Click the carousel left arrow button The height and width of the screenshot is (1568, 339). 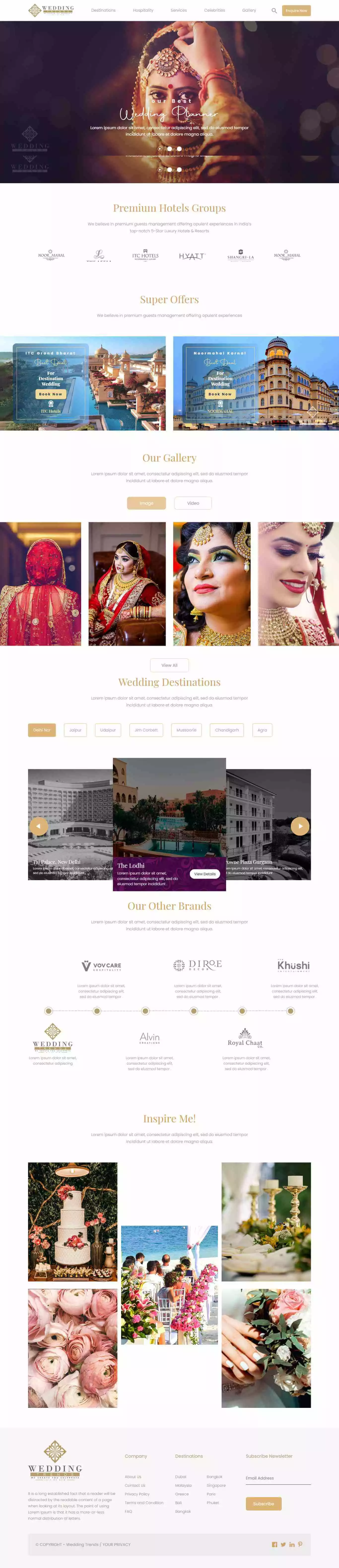click(x=38, y=826)
